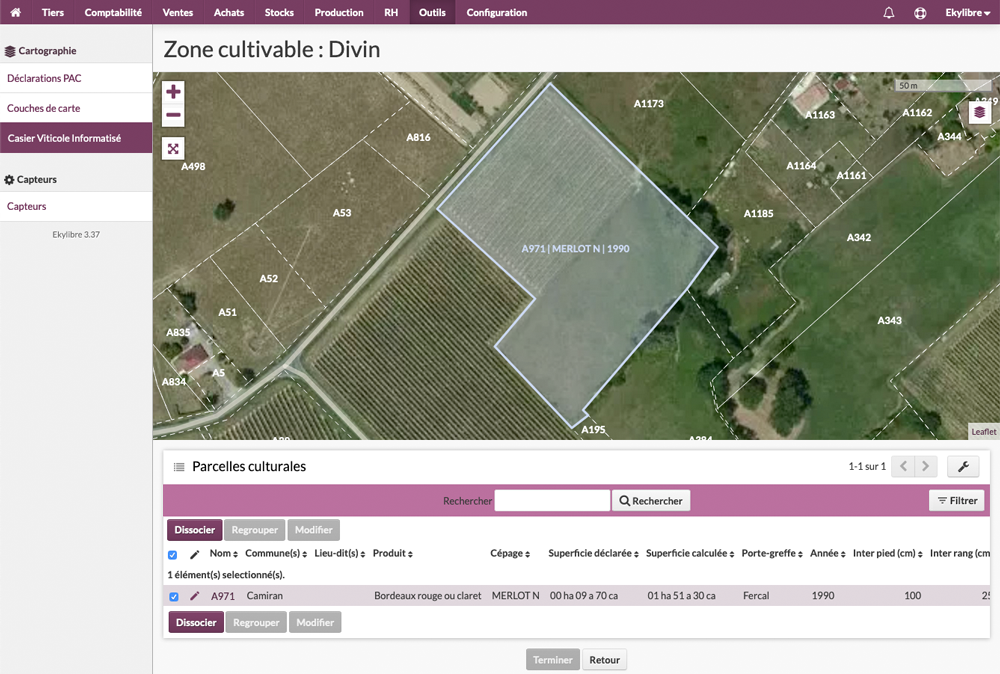Sort by Lieu-dit(s) column

tap(340, 553)
